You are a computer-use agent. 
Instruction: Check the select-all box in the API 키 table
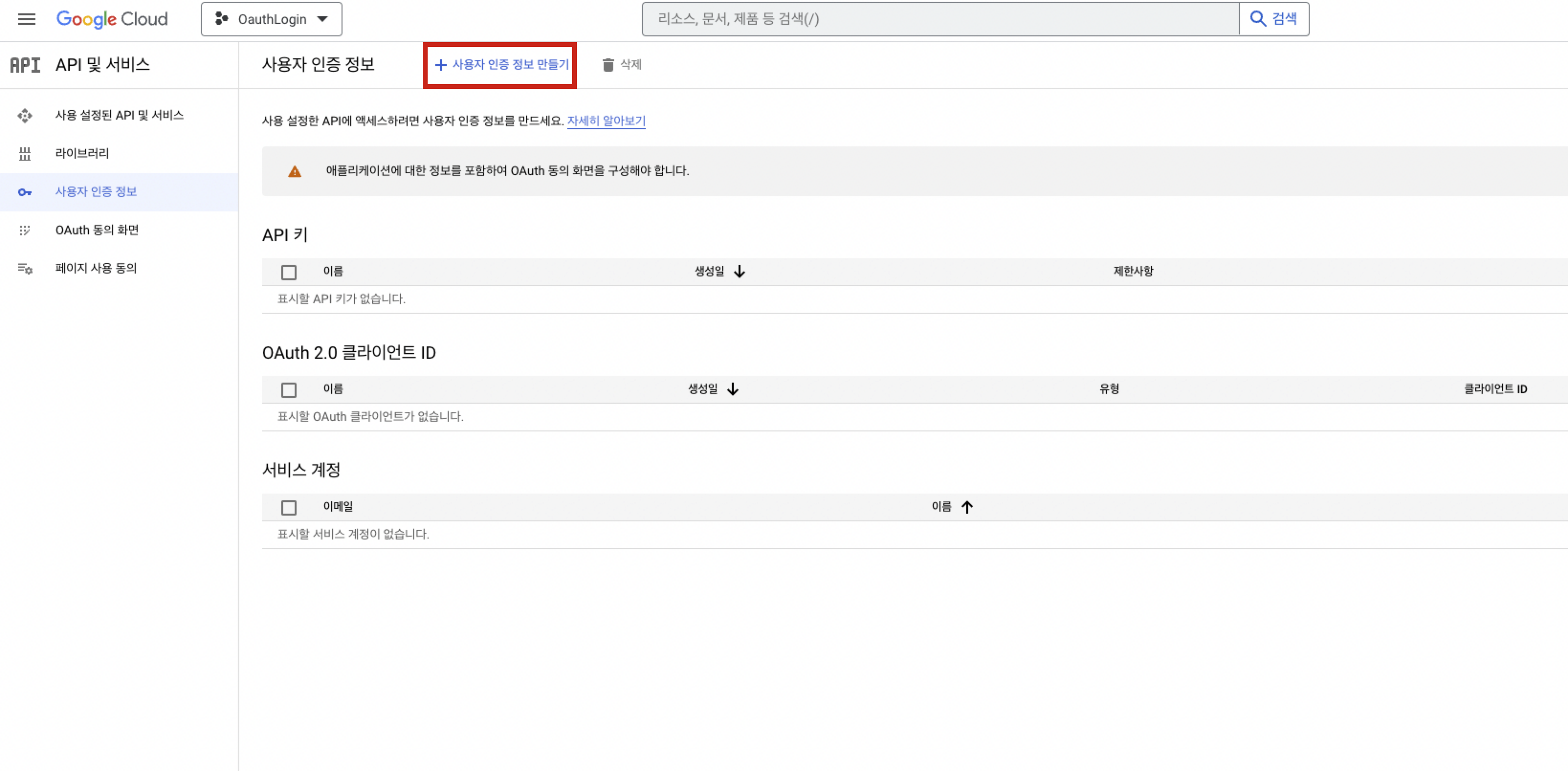pos(288,272)
